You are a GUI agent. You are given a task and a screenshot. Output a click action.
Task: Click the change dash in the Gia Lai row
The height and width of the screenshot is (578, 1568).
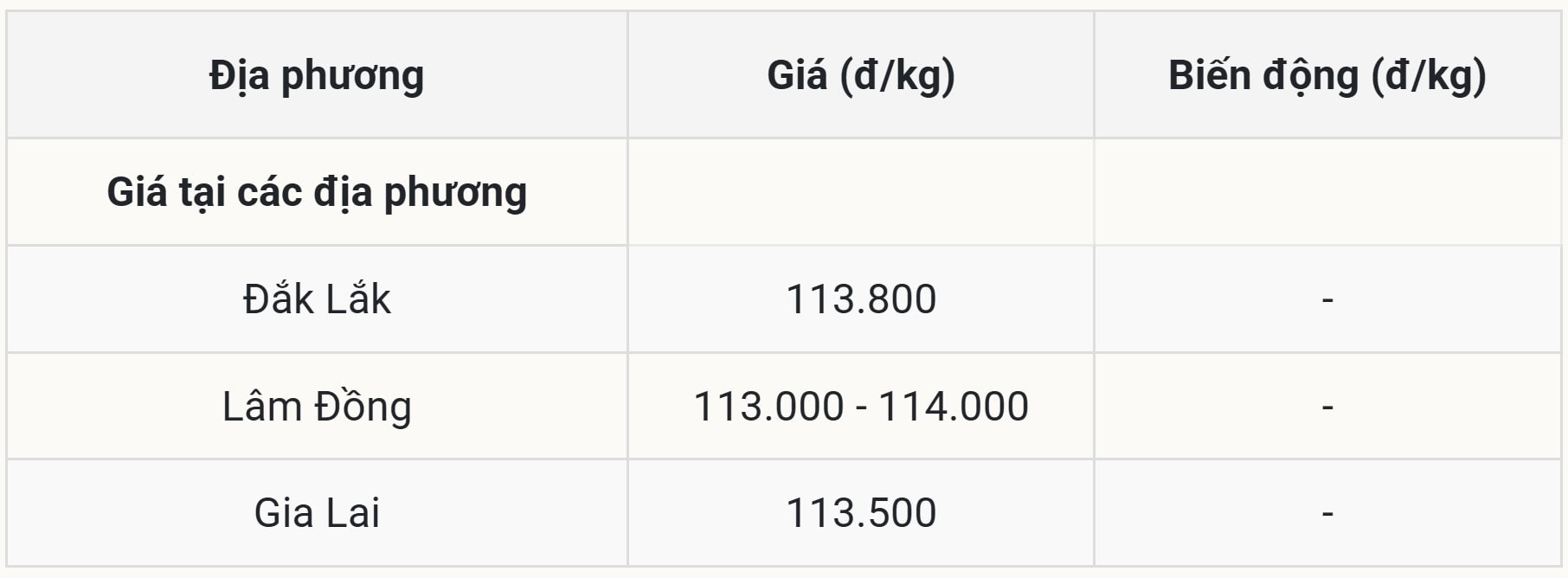1327,514
